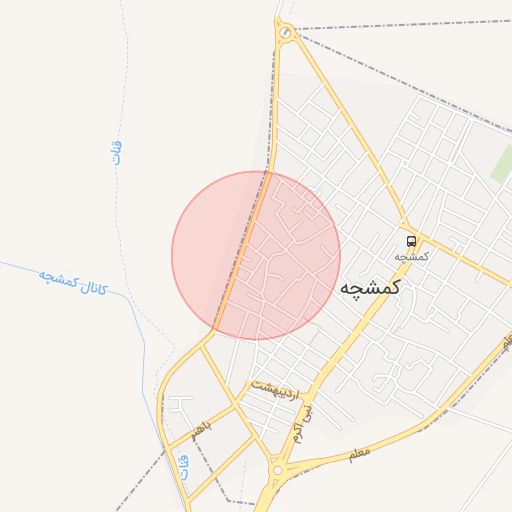Click the H-shaped white street at lower left

(x=179, y=404)
